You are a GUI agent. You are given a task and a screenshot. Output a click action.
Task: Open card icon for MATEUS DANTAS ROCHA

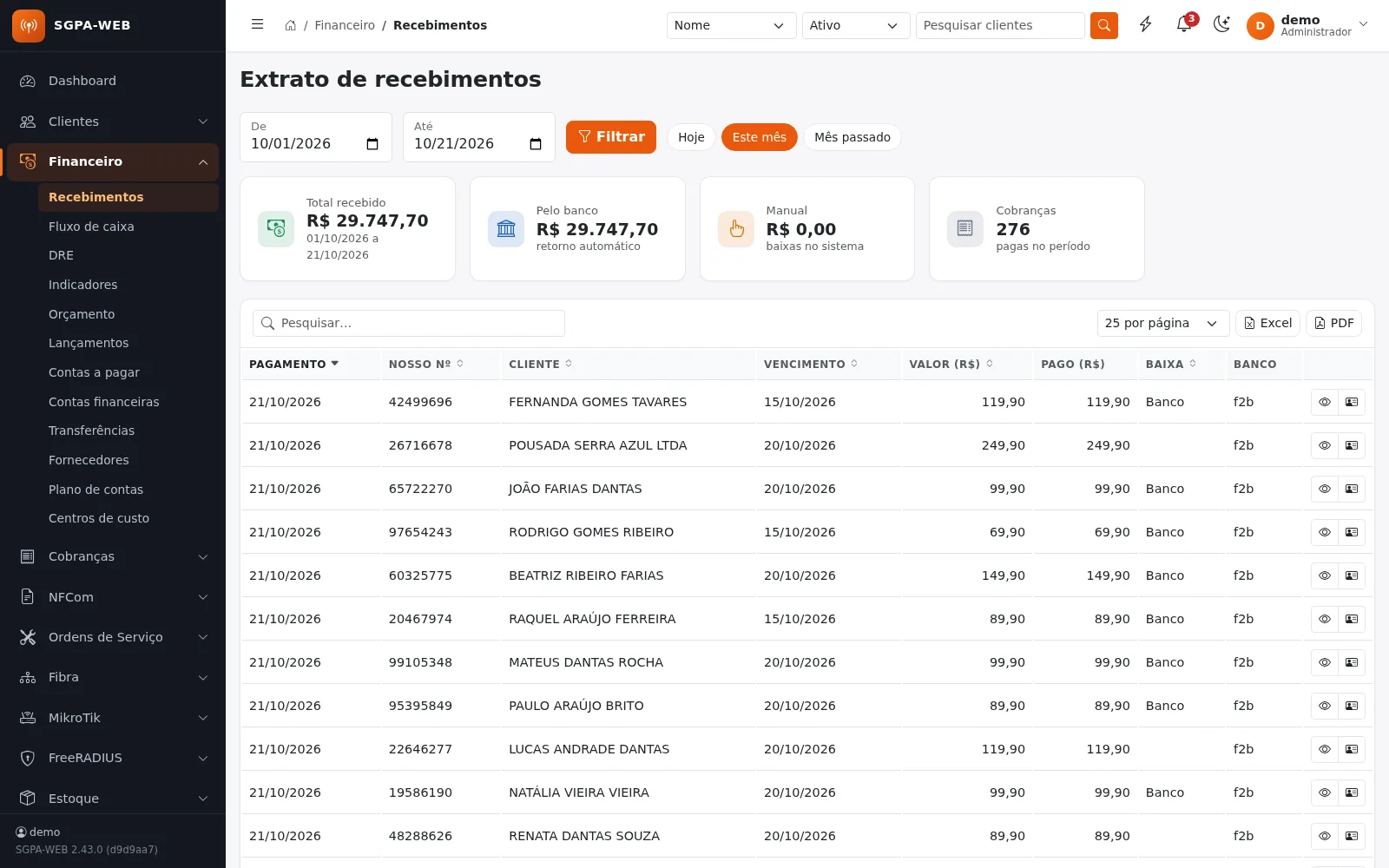click(1352, 662)
